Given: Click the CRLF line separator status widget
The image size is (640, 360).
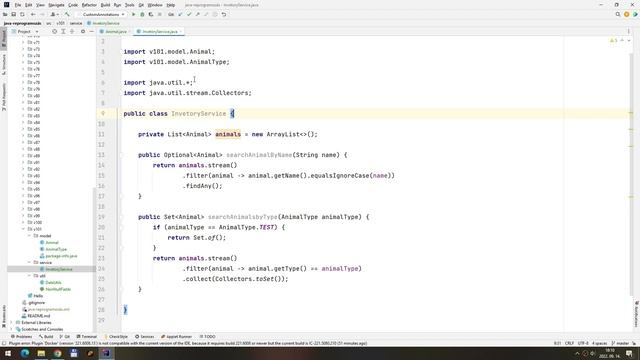Looking at the screenshot, I should [x=569, y=343].
